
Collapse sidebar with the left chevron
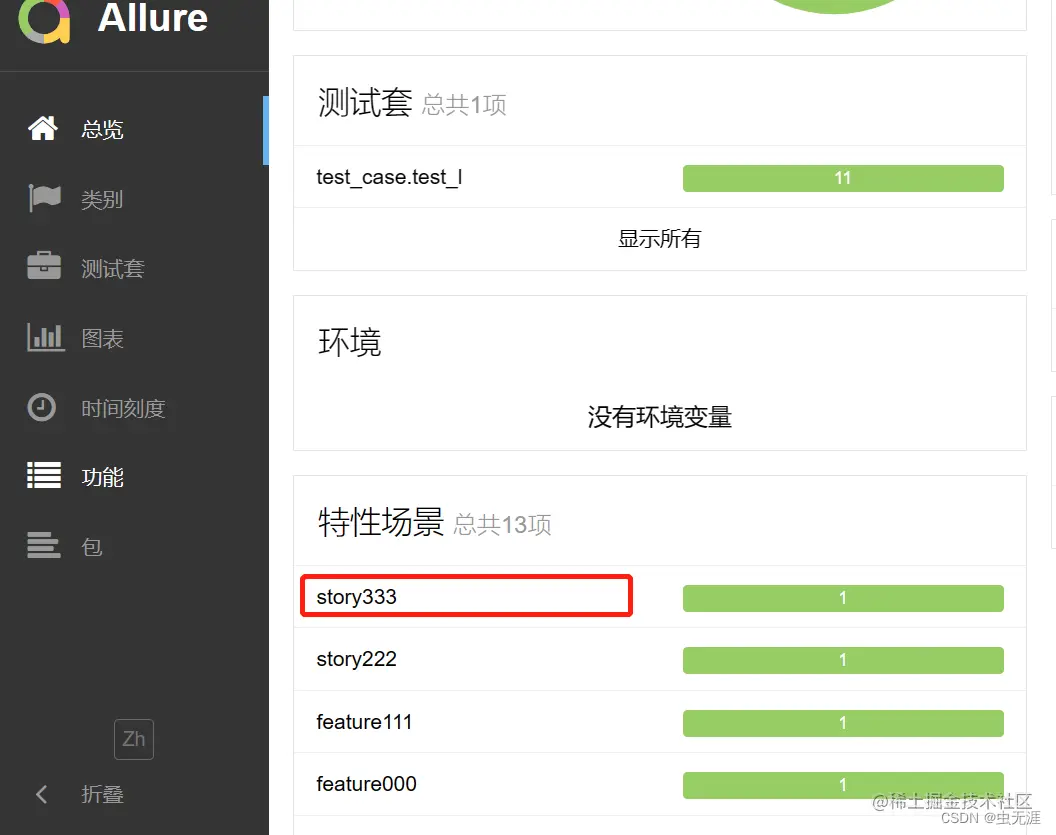42,795
